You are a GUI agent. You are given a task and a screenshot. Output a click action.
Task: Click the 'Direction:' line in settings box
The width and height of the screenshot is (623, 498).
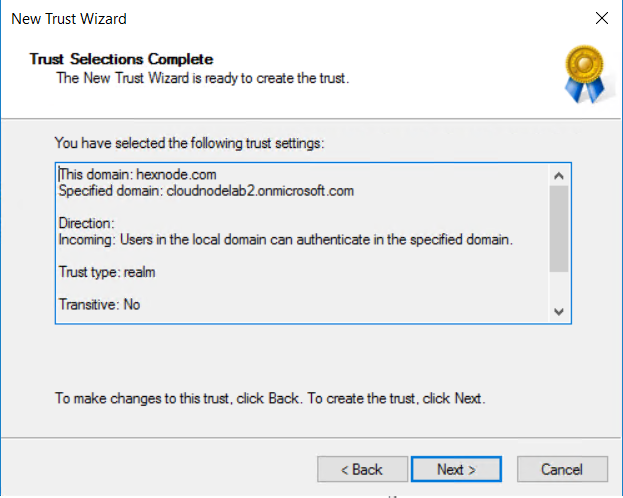coord(87,223)
